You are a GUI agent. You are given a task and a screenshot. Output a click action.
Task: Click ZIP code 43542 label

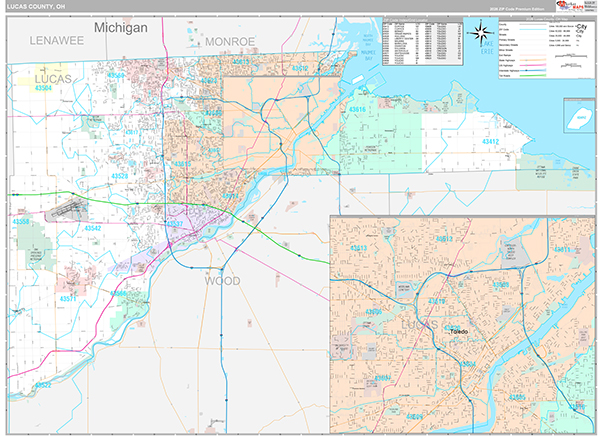[x=93, y=228]
